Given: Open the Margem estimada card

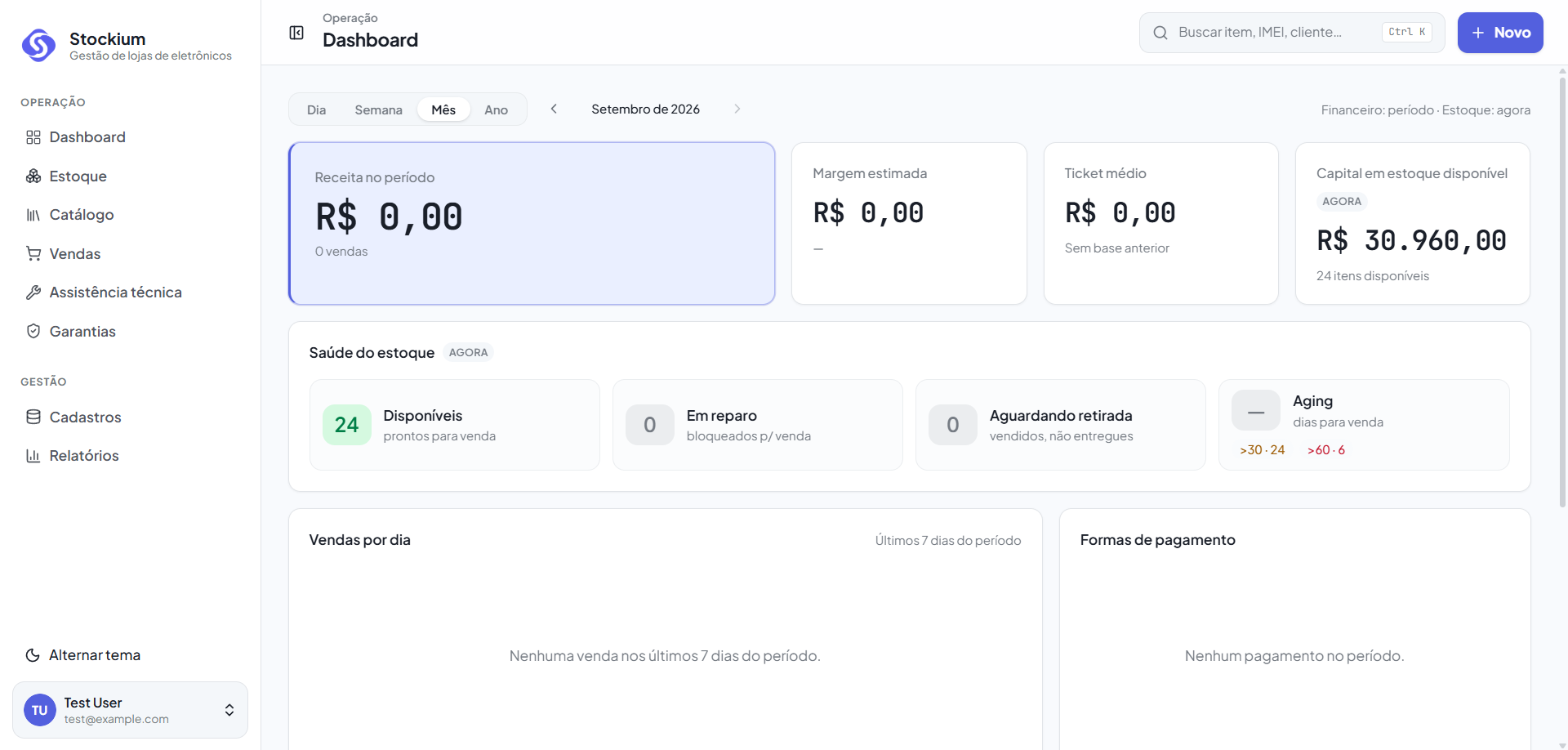Looking at the screenshot, I should (x=909, y=224).
